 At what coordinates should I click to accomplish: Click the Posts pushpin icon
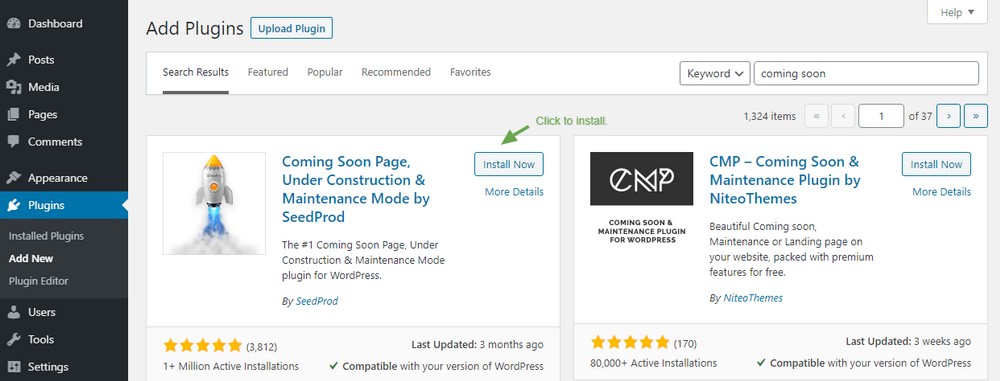point(13,60)
